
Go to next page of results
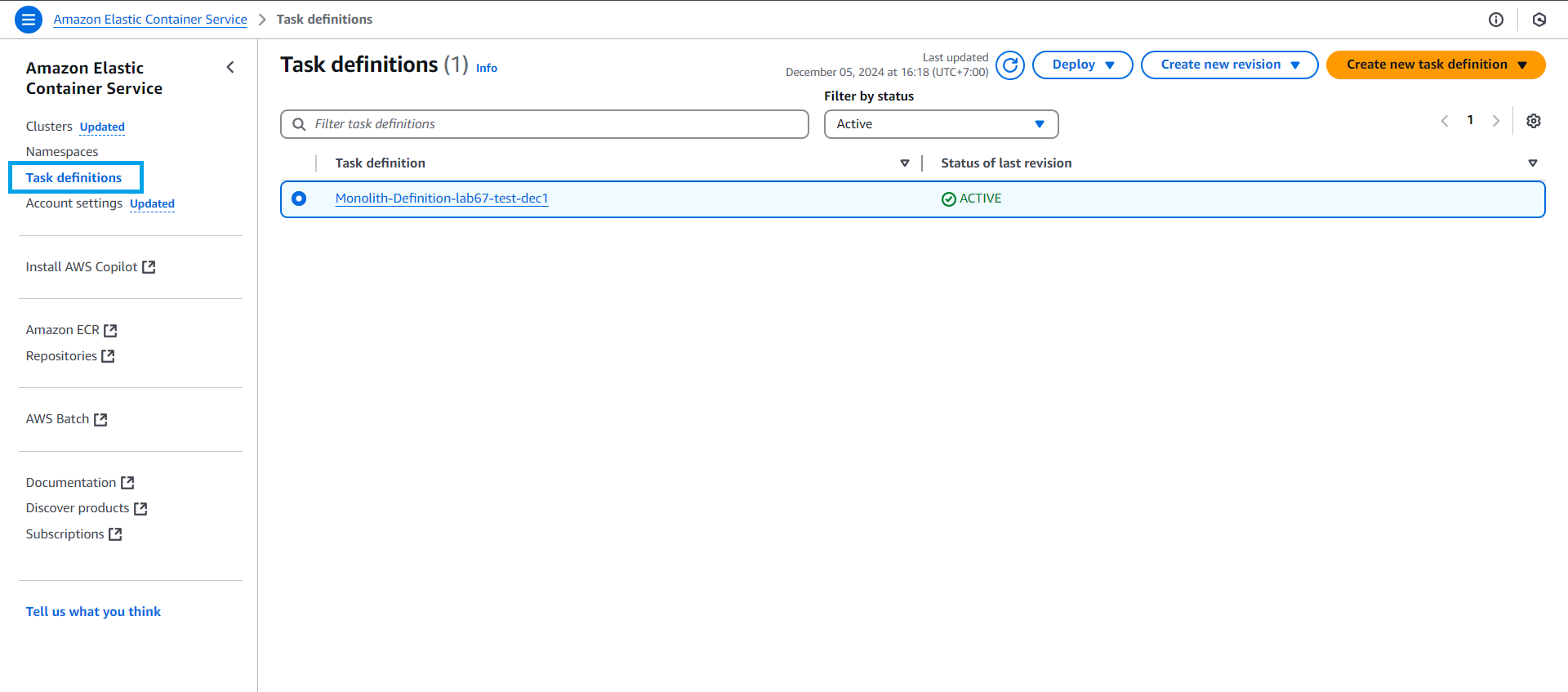click(x=1496, y=121)
